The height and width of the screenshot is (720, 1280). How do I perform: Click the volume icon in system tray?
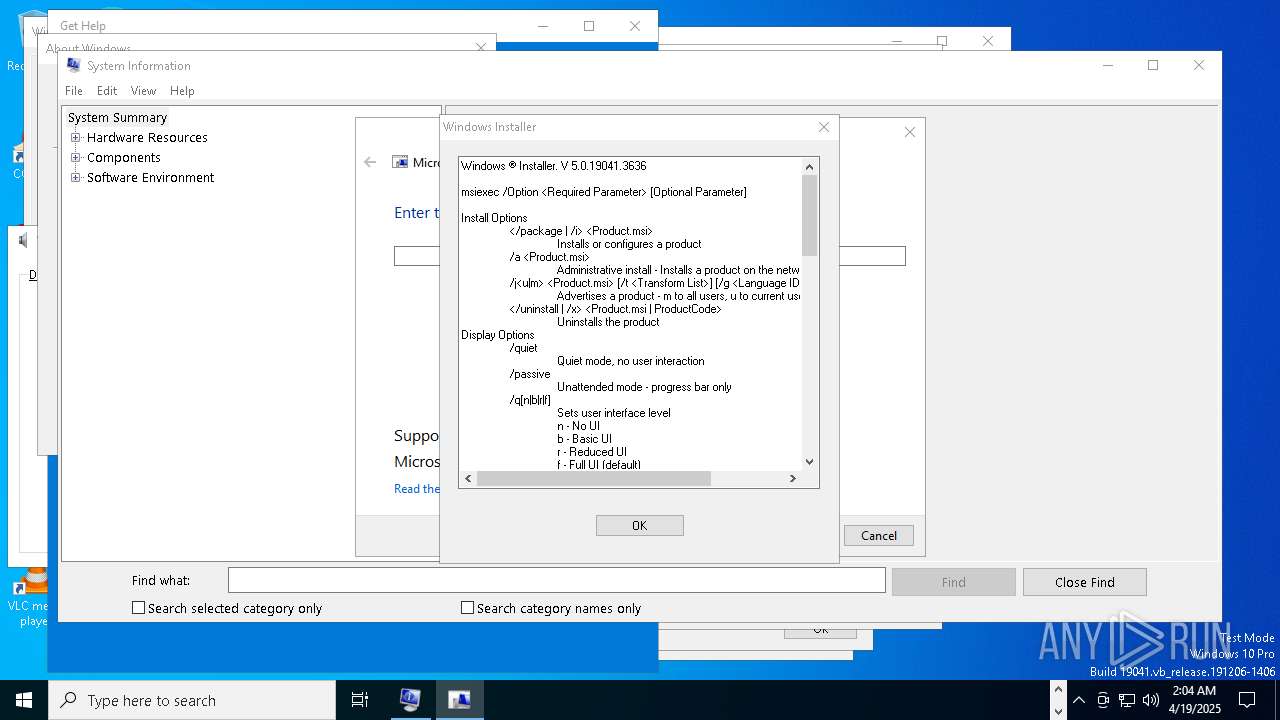(x=1151, y=700)
